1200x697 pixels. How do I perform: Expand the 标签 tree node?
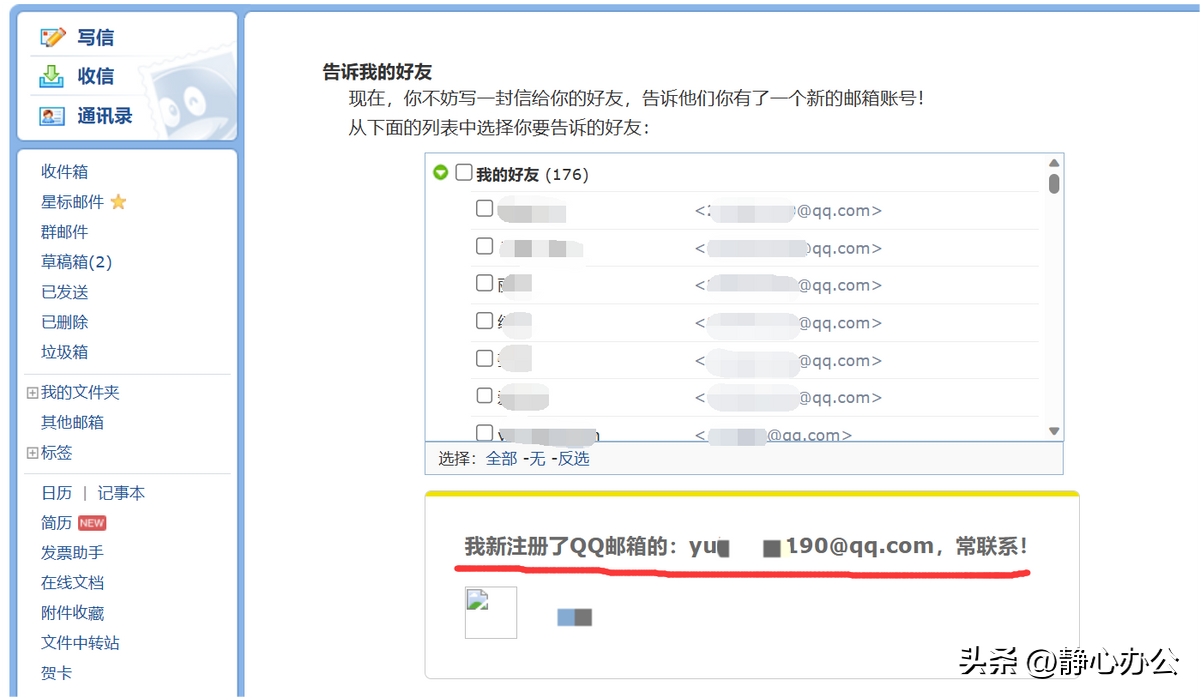pos(32,453)
